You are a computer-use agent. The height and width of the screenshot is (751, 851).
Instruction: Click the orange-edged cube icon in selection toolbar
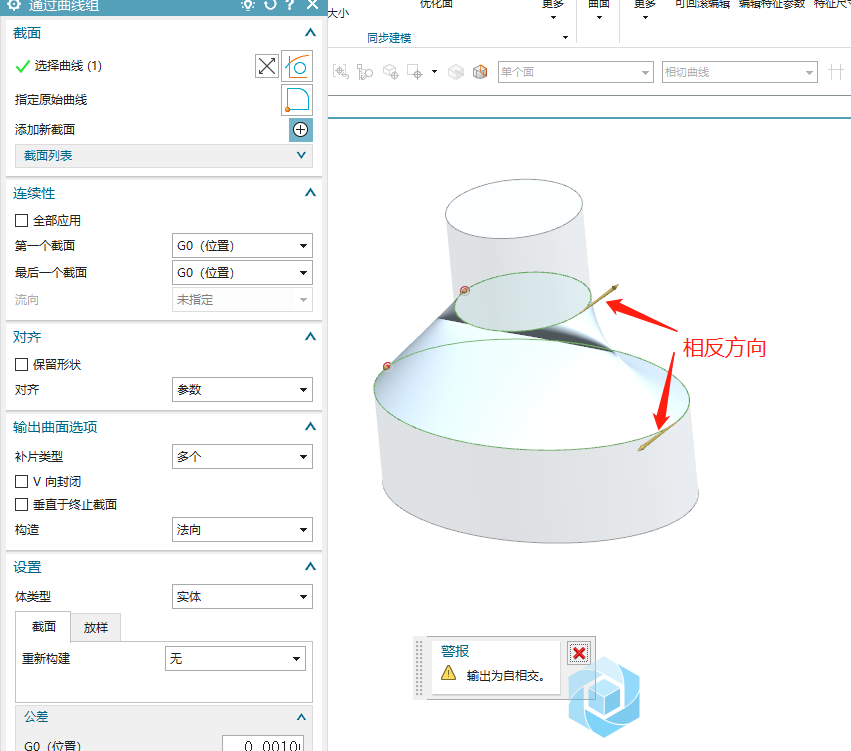[x=480, y=72]
